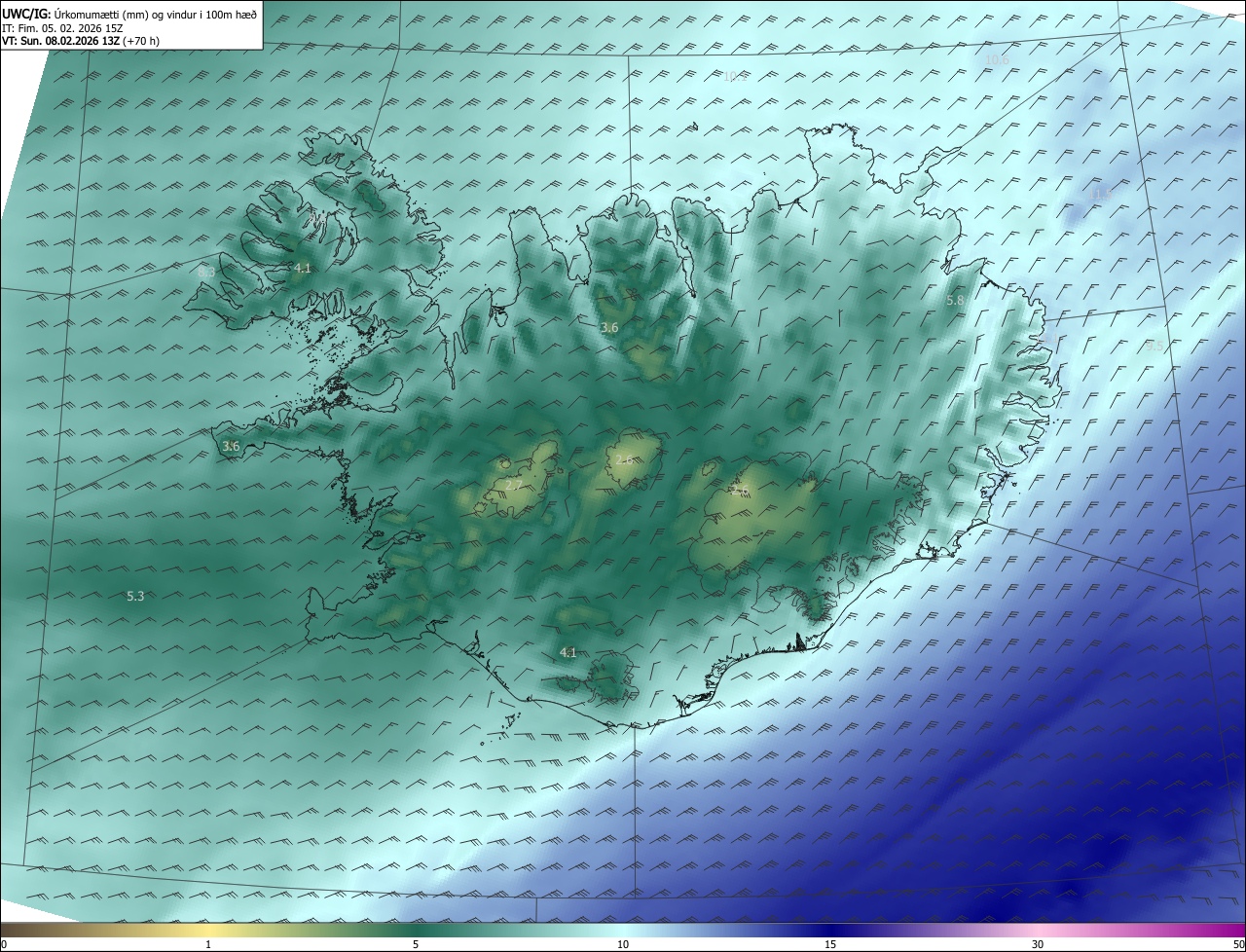The image size is (1246, 952).
Task: Click the 5.3 value over the southwest ocean
Action: click(135, 596)
